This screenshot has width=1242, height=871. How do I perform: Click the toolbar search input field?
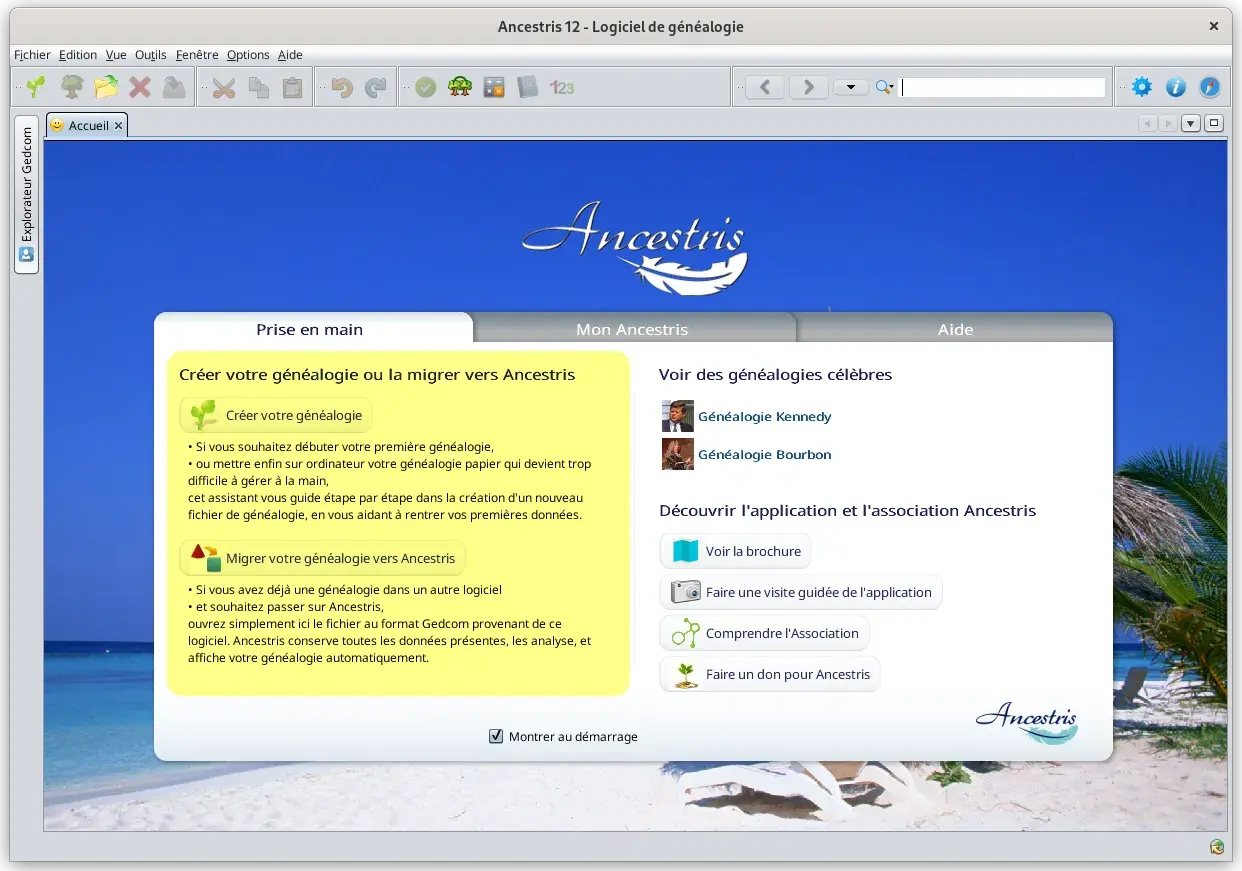tap(1003, 87)
